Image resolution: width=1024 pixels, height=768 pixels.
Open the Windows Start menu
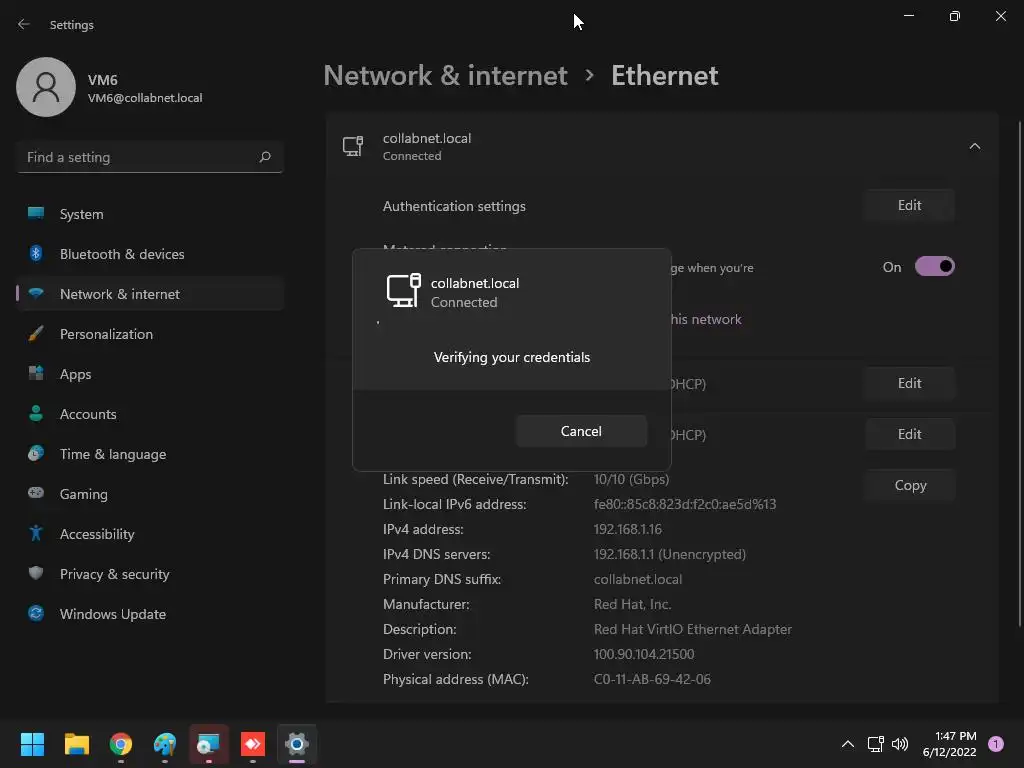pyautogui.click(x=32, y=744)
